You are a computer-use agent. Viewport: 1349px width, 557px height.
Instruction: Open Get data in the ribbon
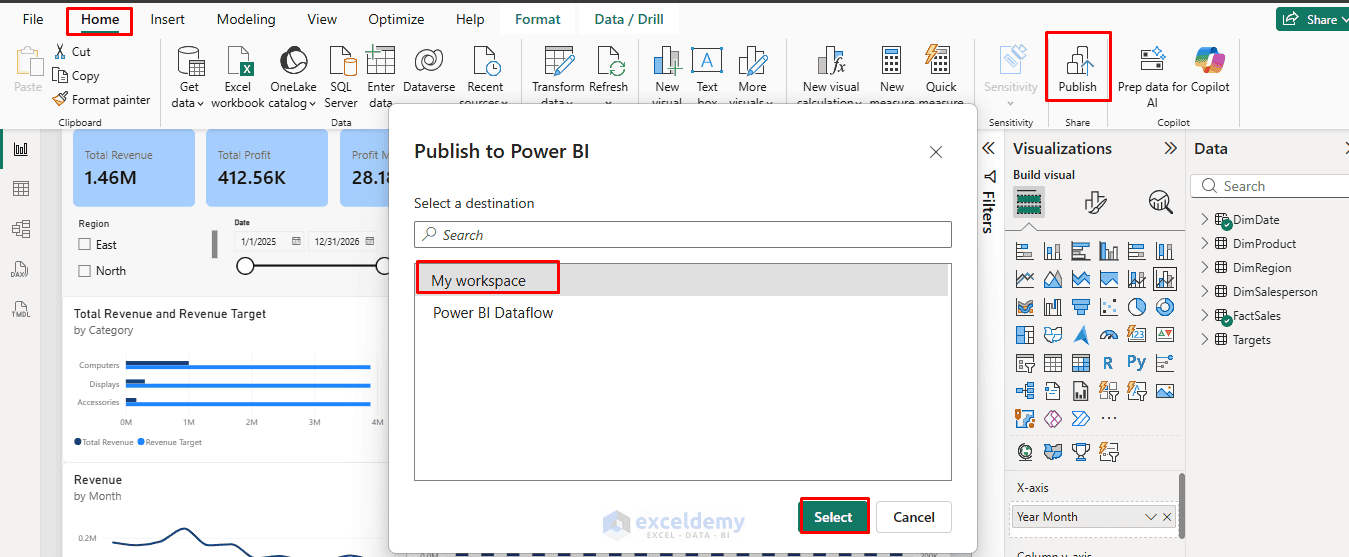pos(188,75)
